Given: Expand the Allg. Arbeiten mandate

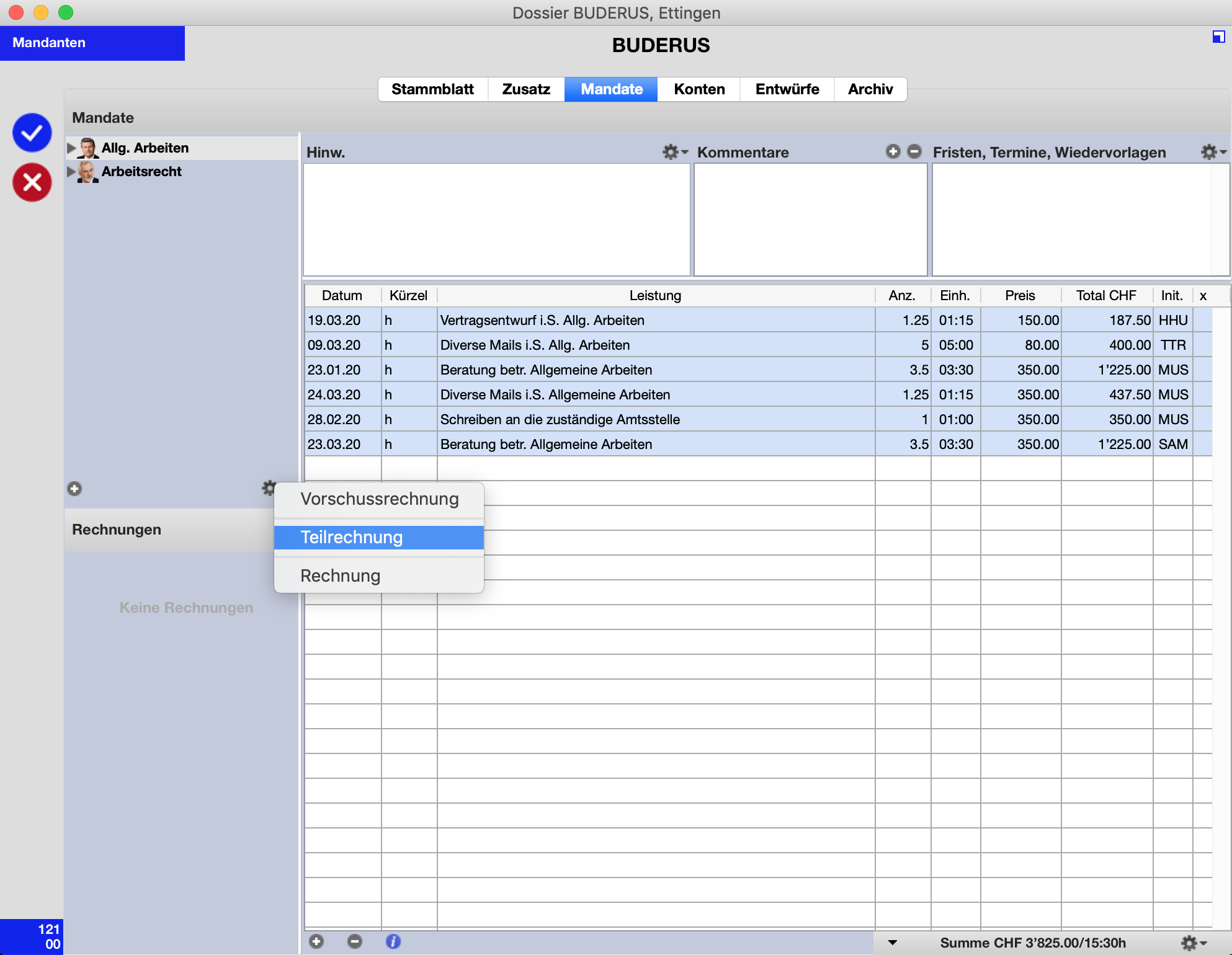Looking at the screenshot, I should pyautogui.click(x=71, y=148).
